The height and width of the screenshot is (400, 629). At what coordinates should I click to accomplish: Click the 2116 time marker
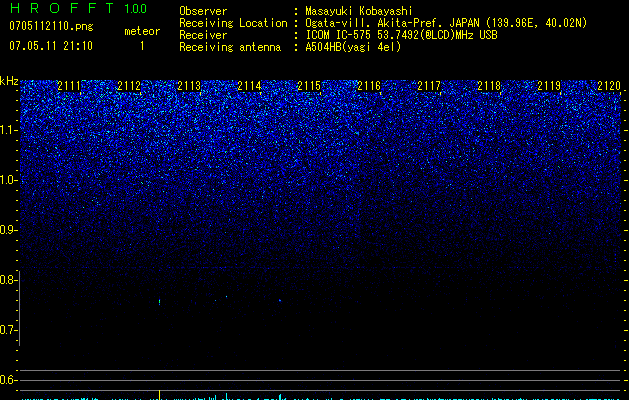[x=369, y=86]
